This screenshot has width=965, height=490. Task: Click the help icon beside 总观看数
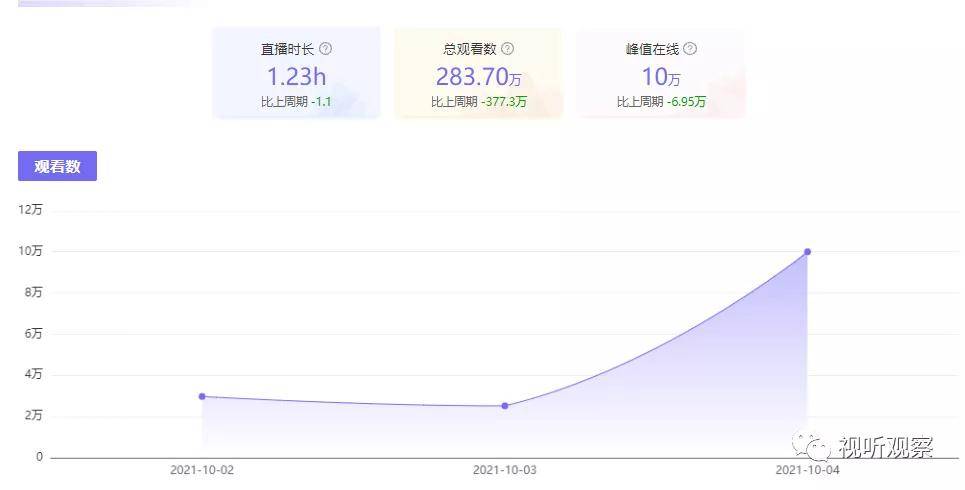point(507,49)
